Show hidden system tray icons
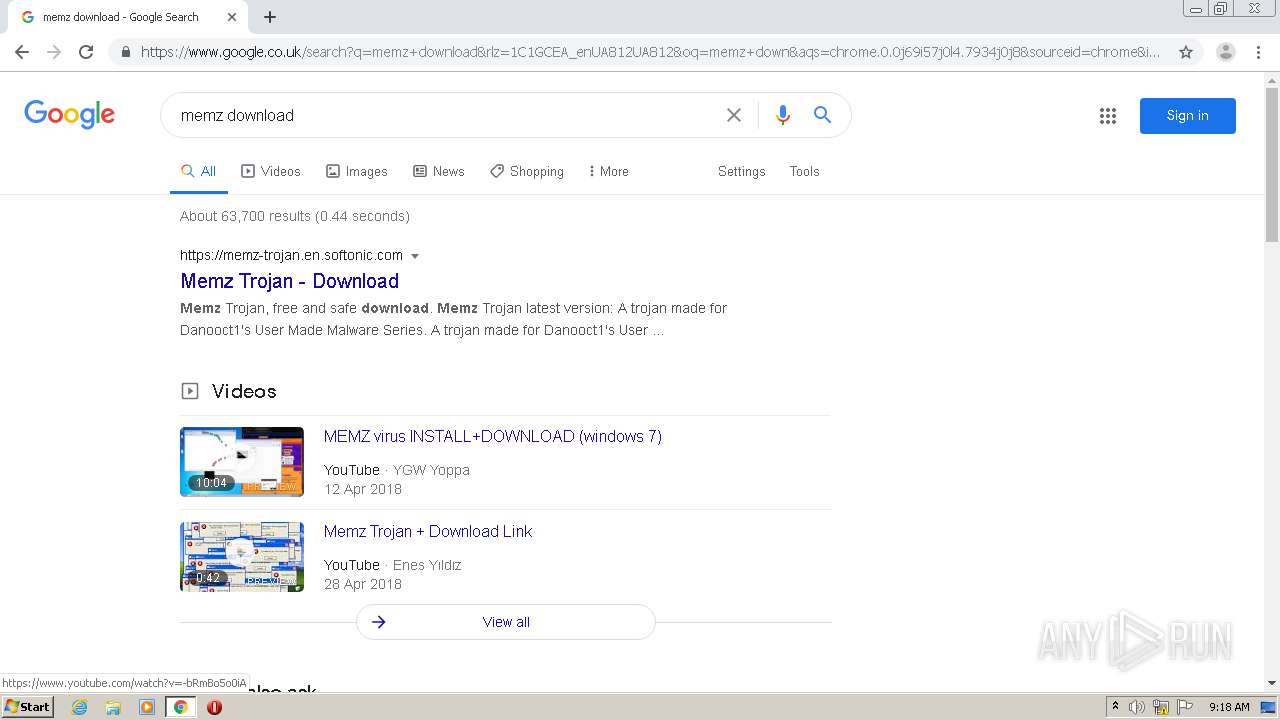This screenshot has height=720, width=1280. click(x=1115, y=707)
